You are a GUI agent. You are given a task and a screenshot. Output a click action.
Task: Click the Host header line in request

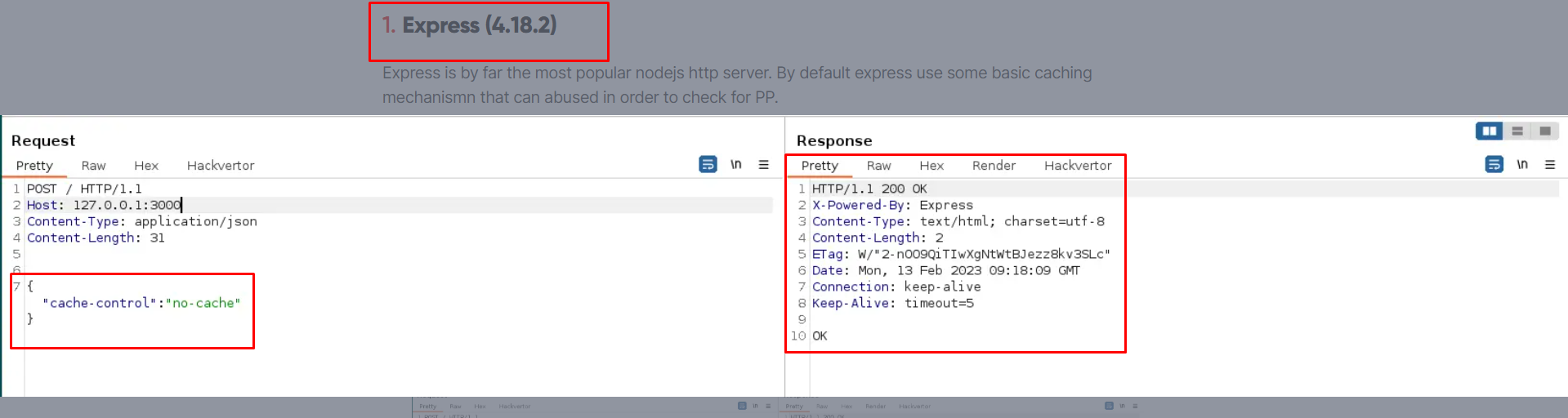(x=399, y=205)
